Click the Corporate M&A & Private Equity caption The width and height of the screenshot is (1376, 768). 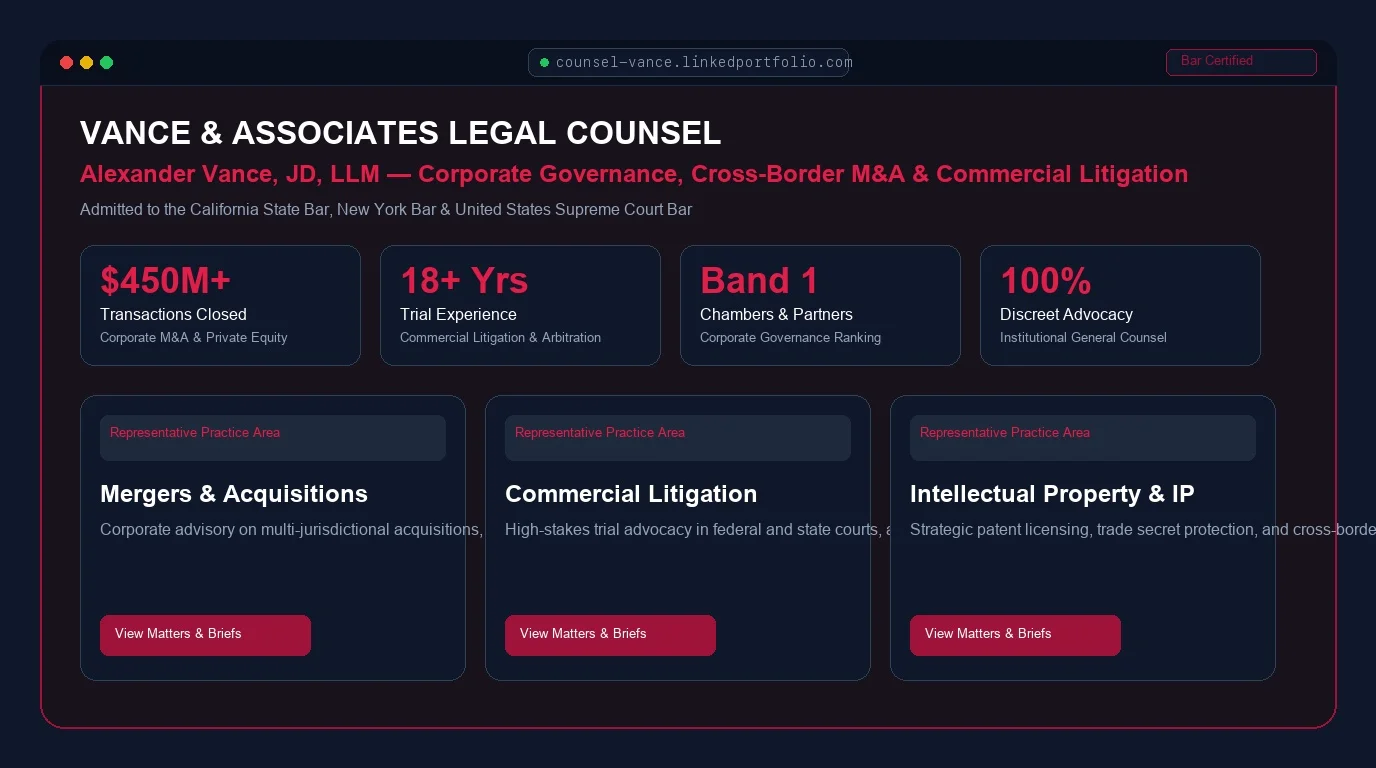[194, 338]
